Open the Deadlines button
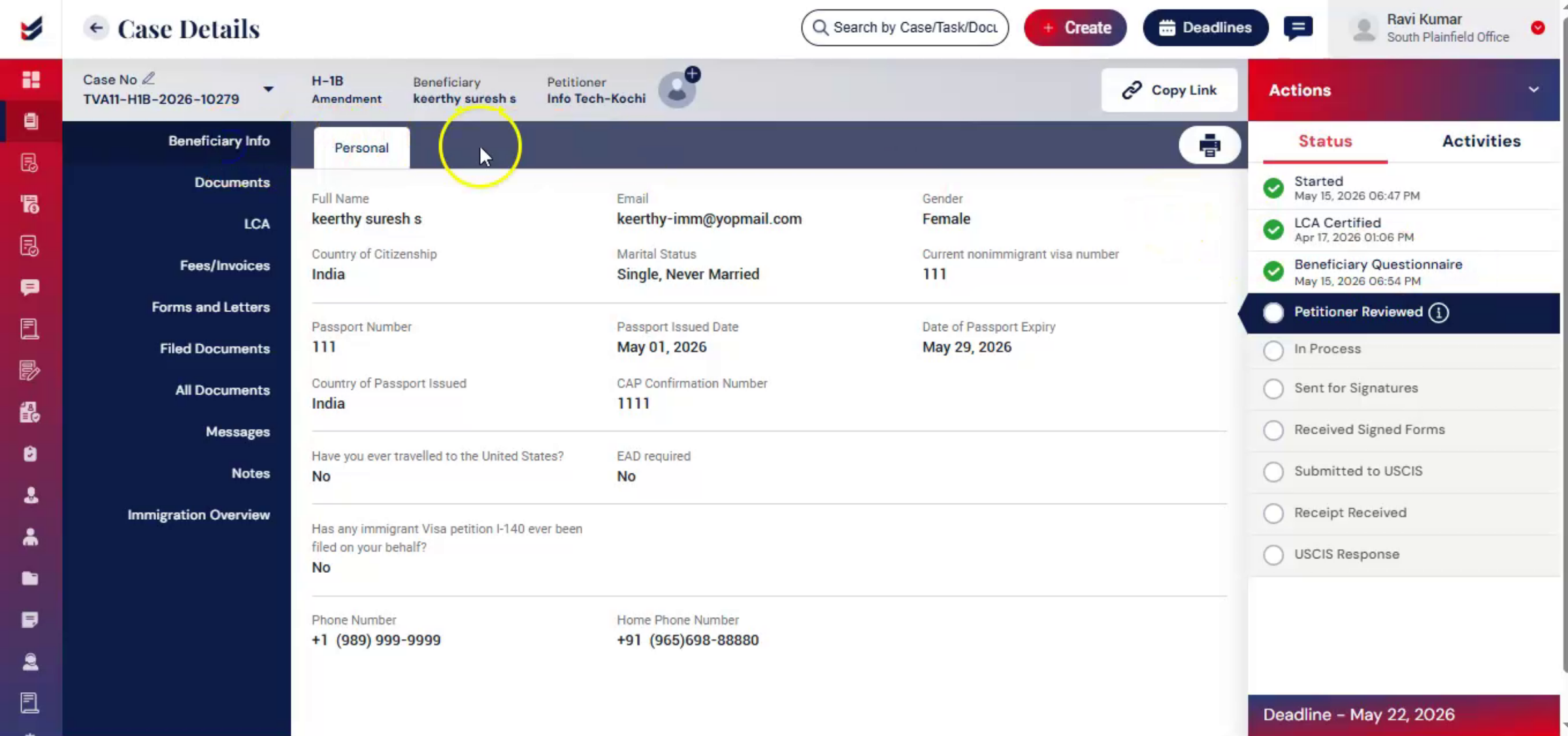1568x736 pixels. [x=1205, y=27]
